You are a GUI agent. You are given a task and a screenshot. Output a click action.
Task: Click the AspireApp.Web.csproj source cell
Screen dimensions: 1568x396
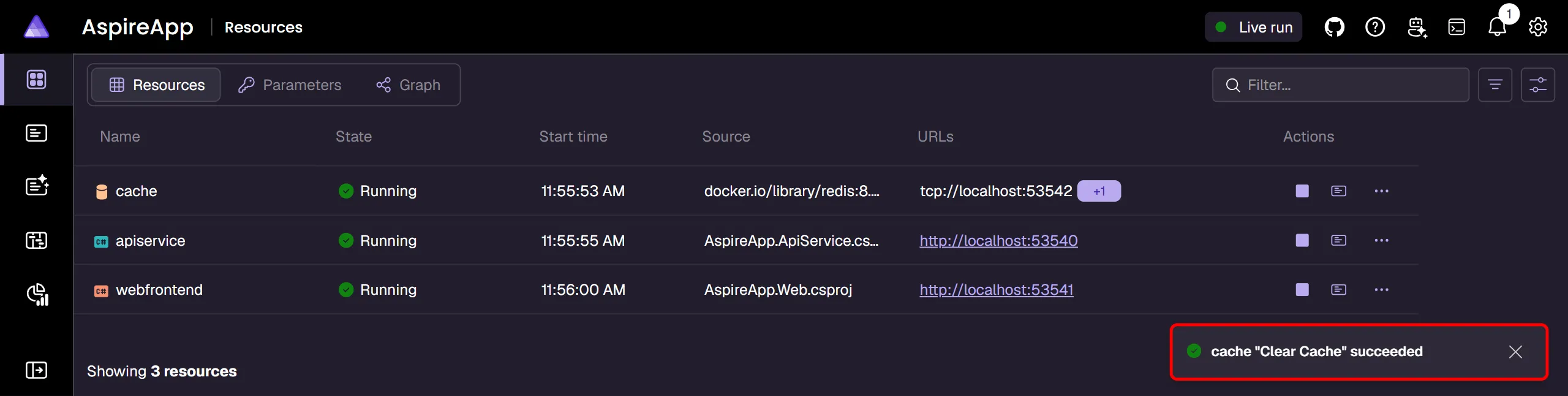778,290
